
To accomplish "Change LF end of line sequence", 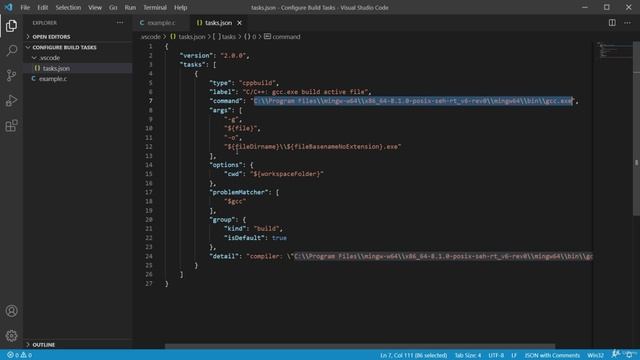I will tap(514, 355).
